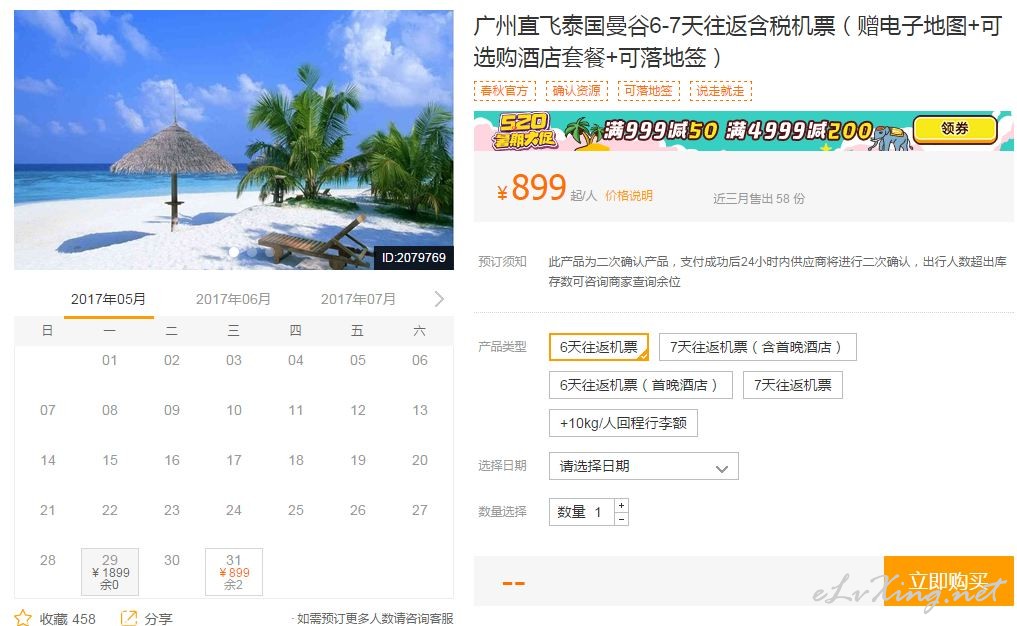Click the share icon
This screenshot has height=626, width=1017.
coord(128,618)
